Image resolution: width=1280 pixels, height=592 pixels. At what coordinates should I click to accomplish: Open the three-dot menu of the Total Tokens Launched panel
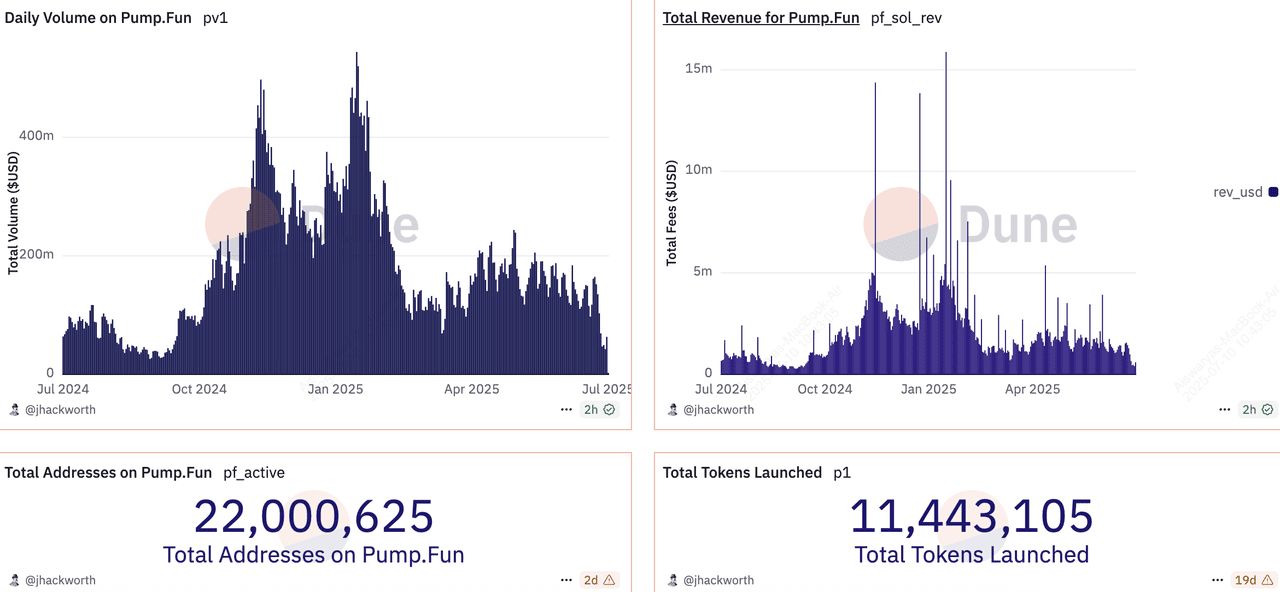click(1217, 579)
